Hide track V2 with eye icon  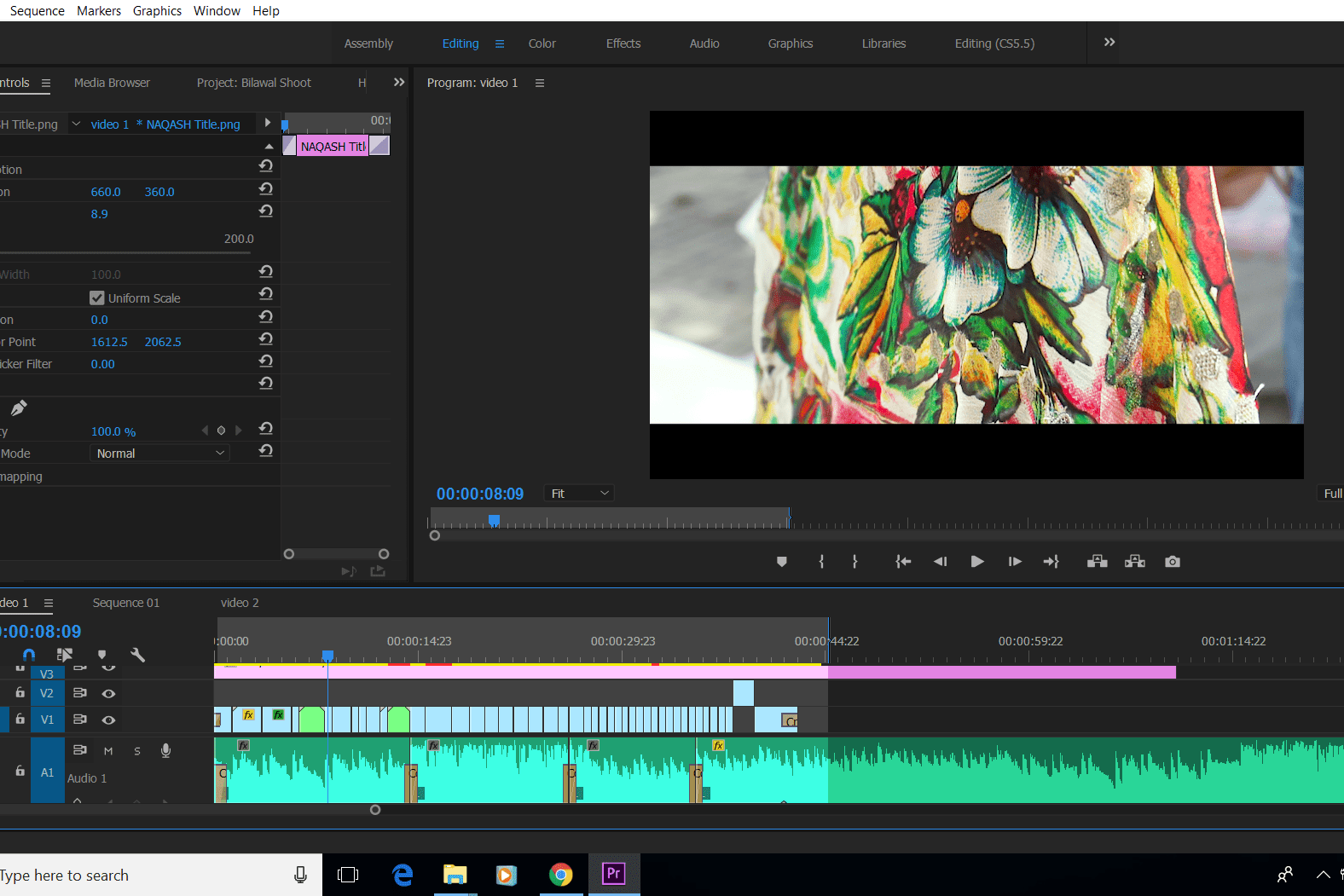108,694
